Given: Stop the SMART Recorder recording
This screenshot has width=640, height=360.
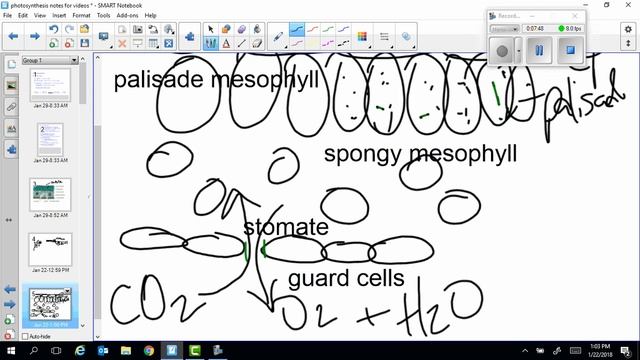Looking at the screenshot, I should click(570, 50).
